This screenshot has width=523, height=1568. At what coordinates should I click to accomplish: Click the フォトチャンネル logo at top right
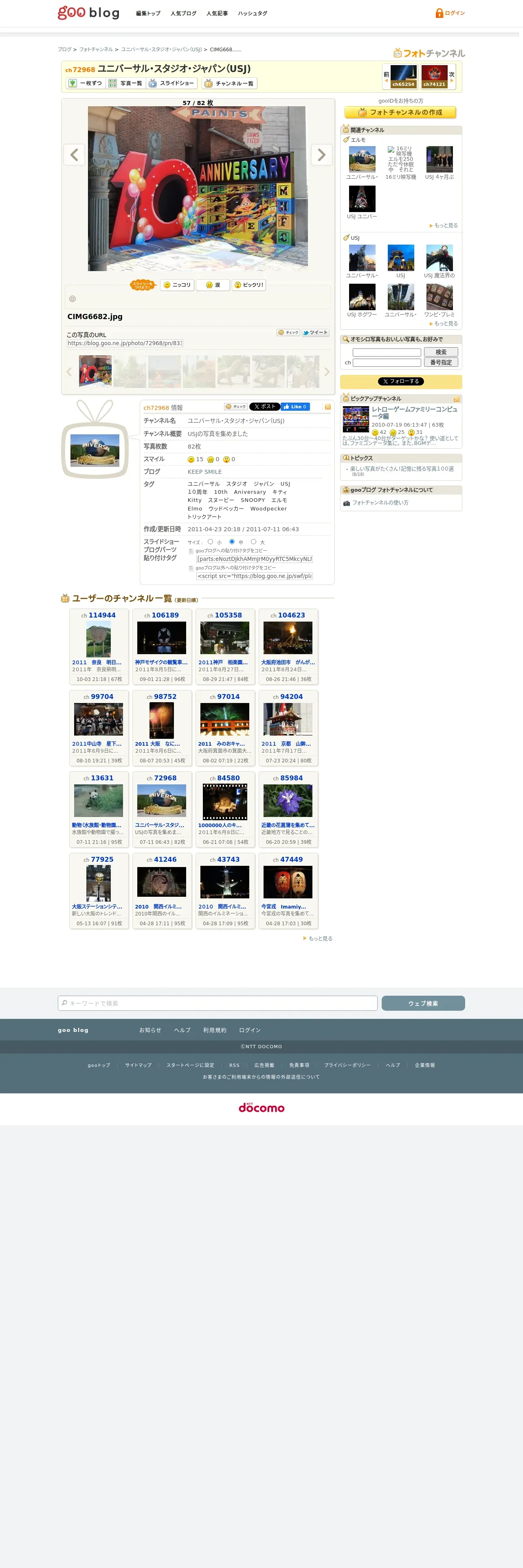click(x=429, y=53)
